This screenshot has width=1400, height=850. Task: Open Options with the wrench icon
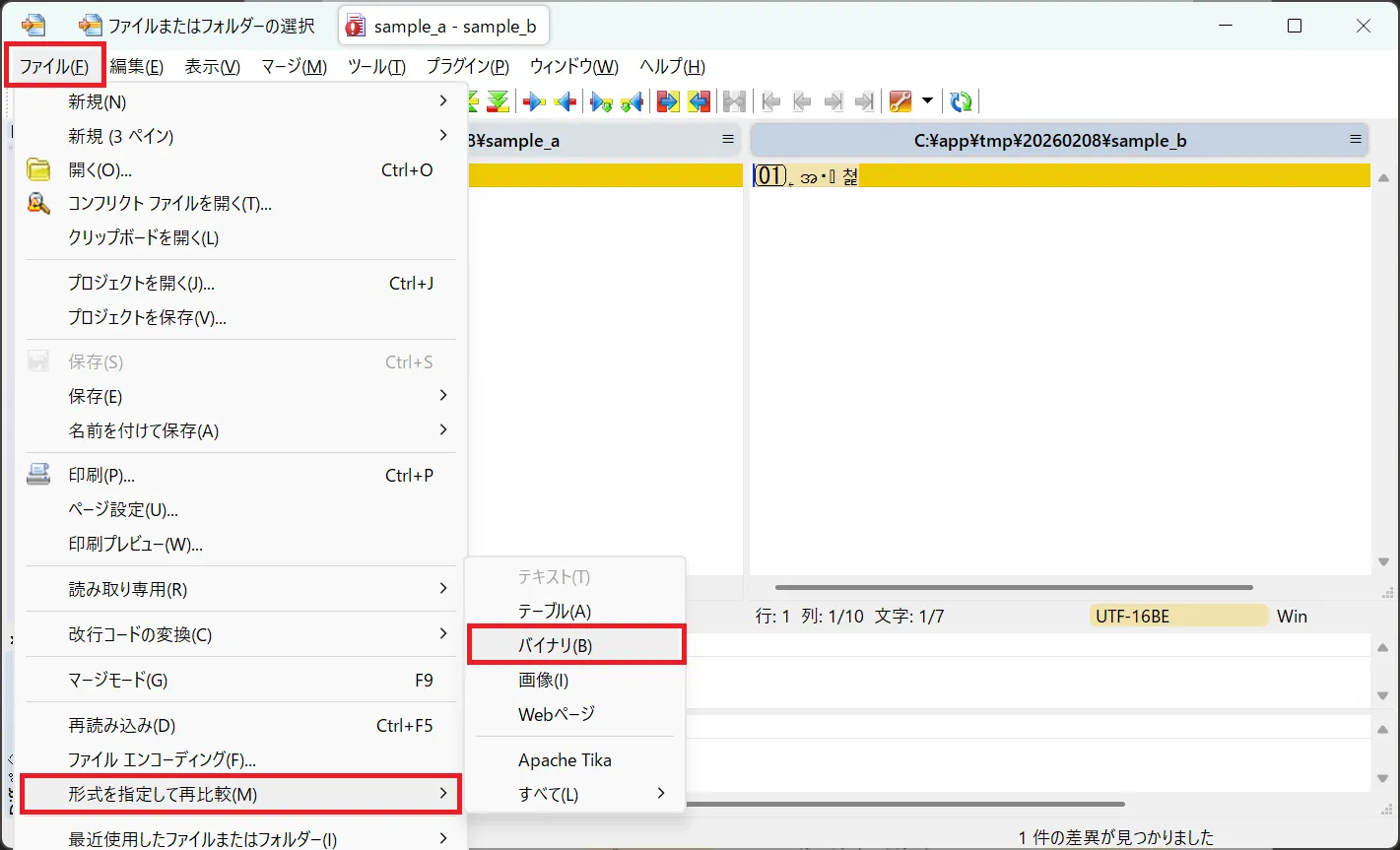click(900, 101)
